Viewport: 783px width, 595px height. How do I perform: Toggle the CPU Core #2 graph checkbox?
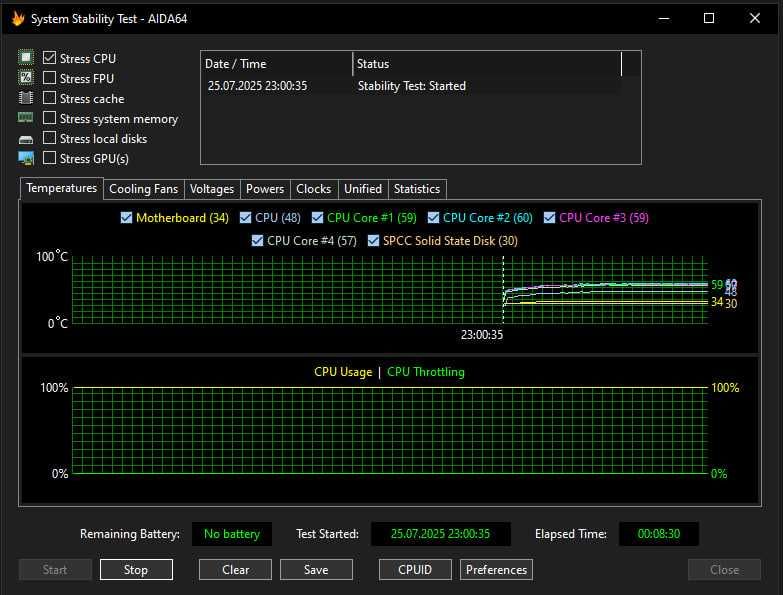[x=433, y=218]
